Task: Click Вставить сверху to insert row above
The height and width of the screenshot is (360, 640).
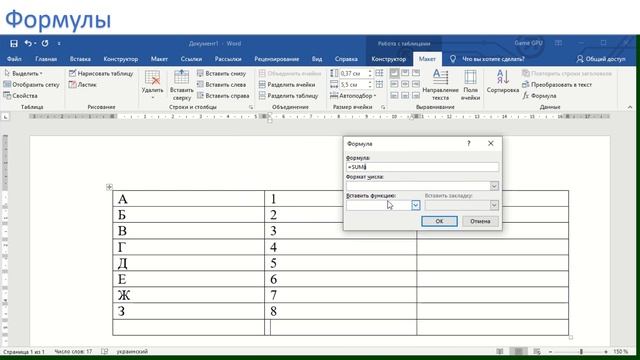Action: 181,85
